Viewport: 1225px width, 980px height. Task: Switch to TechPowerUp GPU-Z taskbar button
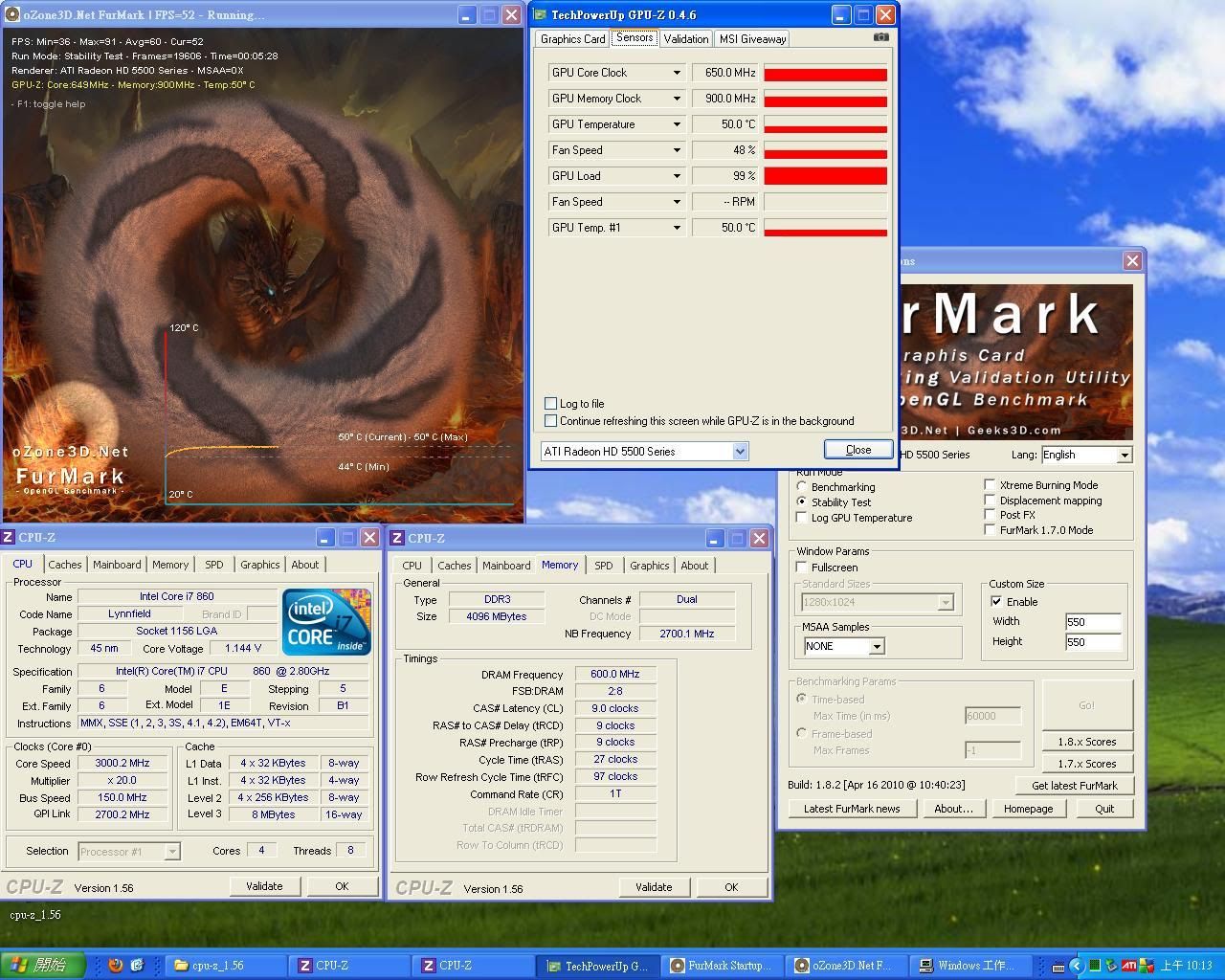click(597, 965)
